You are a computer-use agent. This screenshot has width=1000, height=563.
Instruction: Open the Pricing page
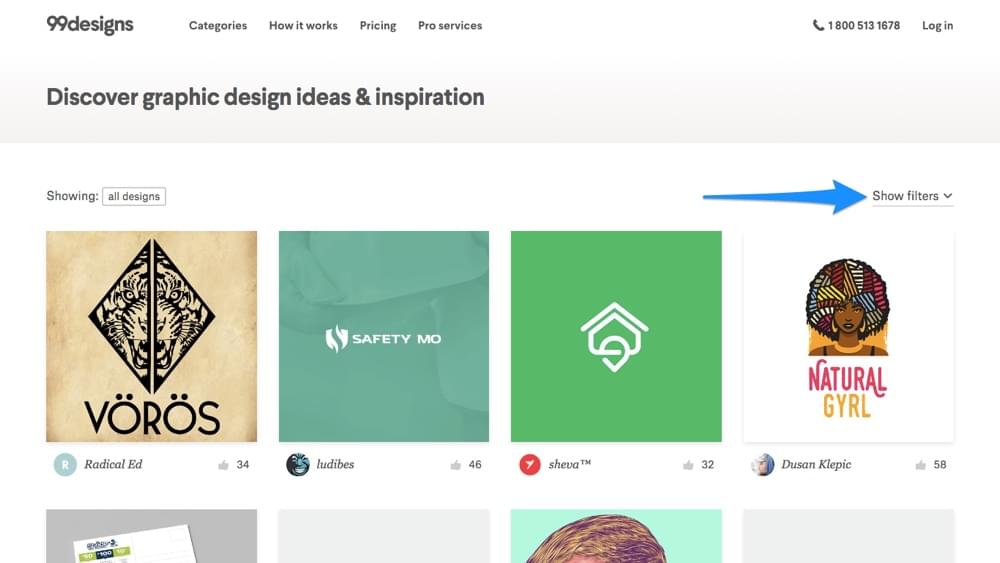(378, 26)
